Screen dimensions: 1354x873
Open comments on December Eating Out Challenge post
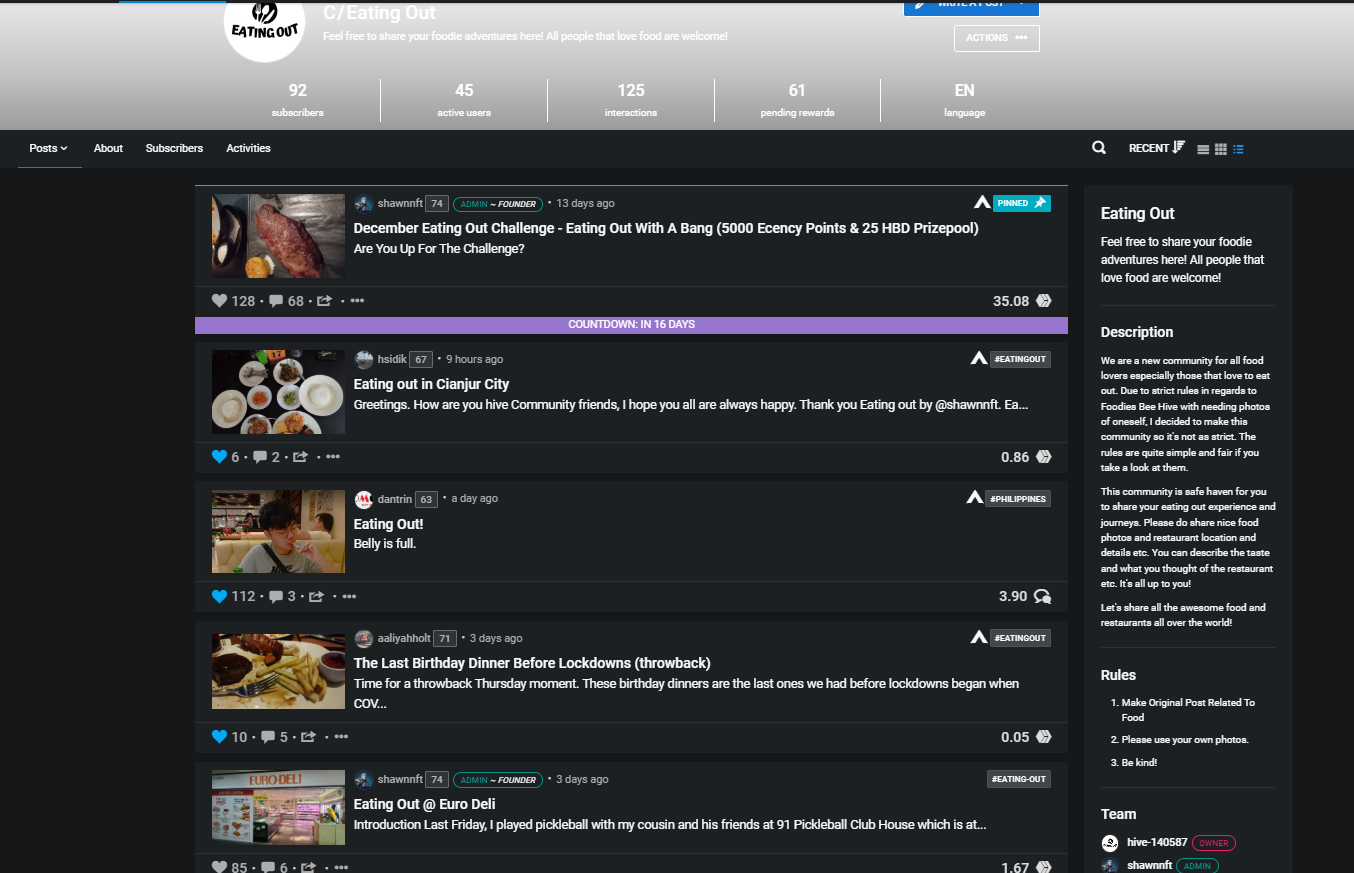pos(276,300)
